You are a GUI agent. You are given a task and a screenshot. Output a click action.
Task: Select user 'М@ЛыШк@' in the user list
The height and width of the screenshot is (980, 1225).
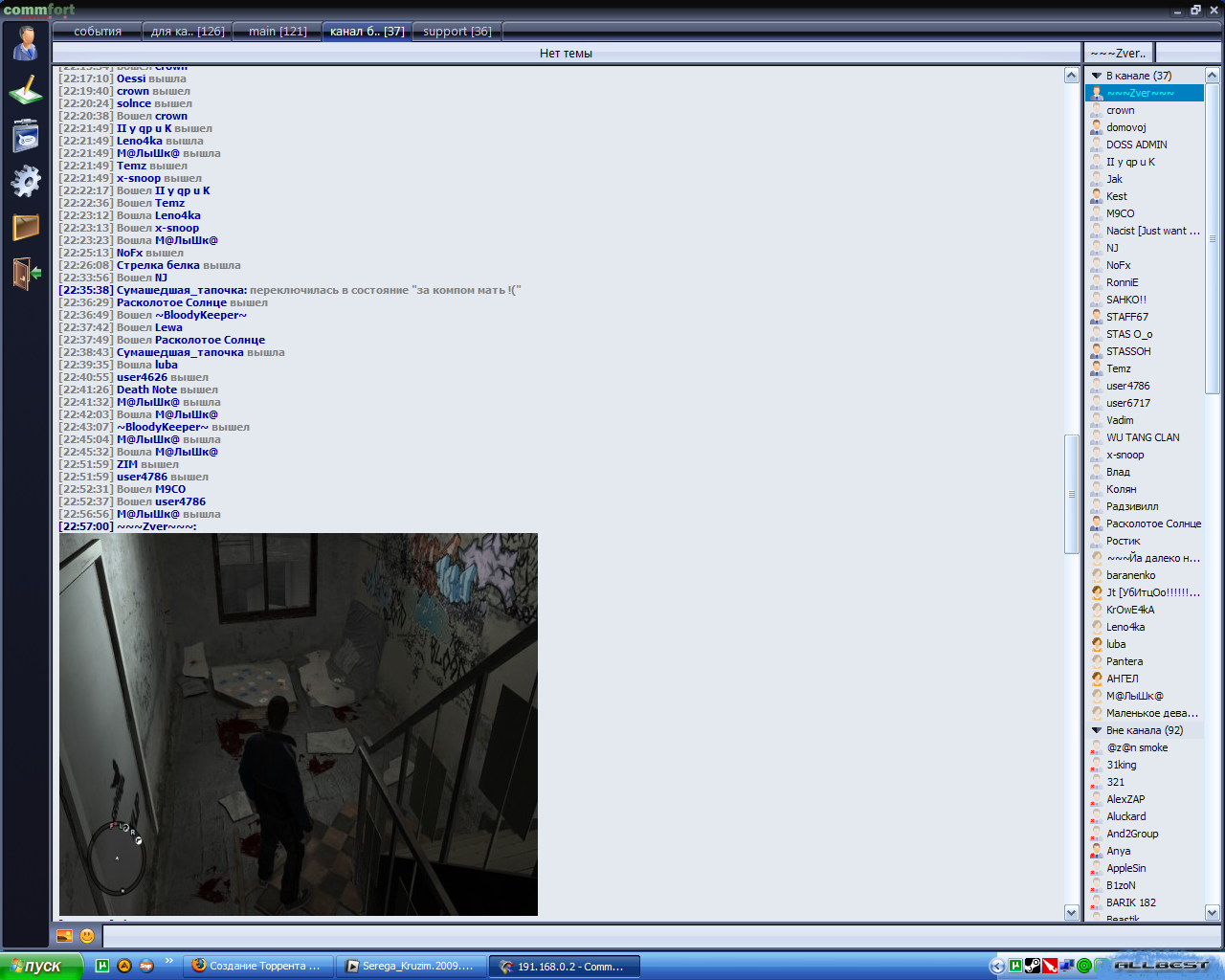pos(1135,696)
